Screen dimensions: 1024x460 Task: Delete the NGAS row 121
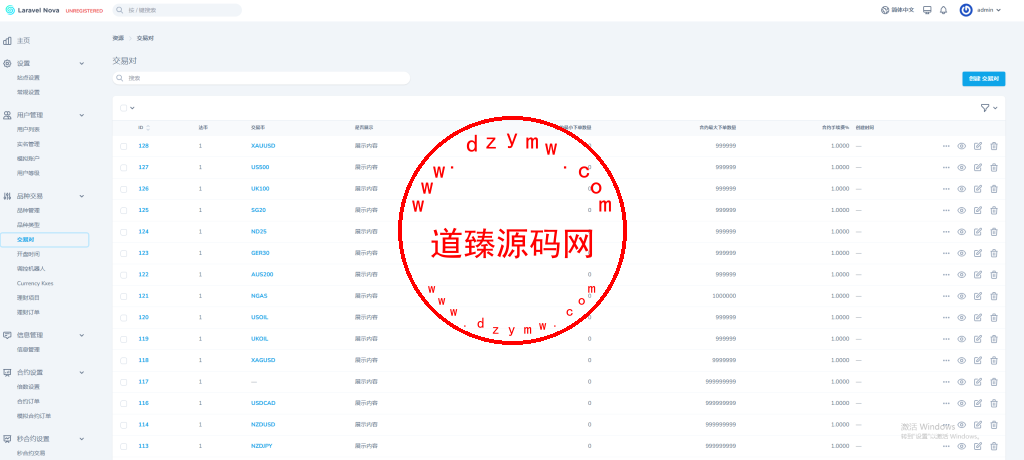[x=994, y=296]
